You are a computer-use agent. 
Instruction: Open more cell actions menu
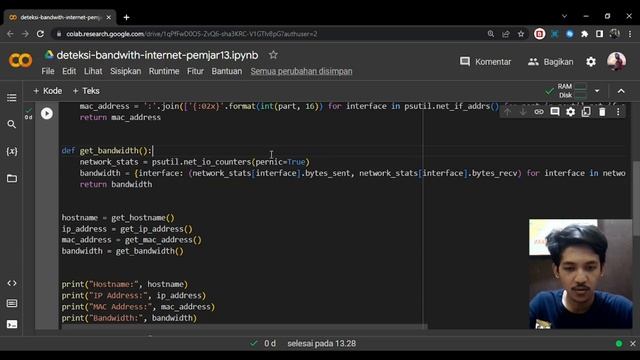click(x=618, y=111)
